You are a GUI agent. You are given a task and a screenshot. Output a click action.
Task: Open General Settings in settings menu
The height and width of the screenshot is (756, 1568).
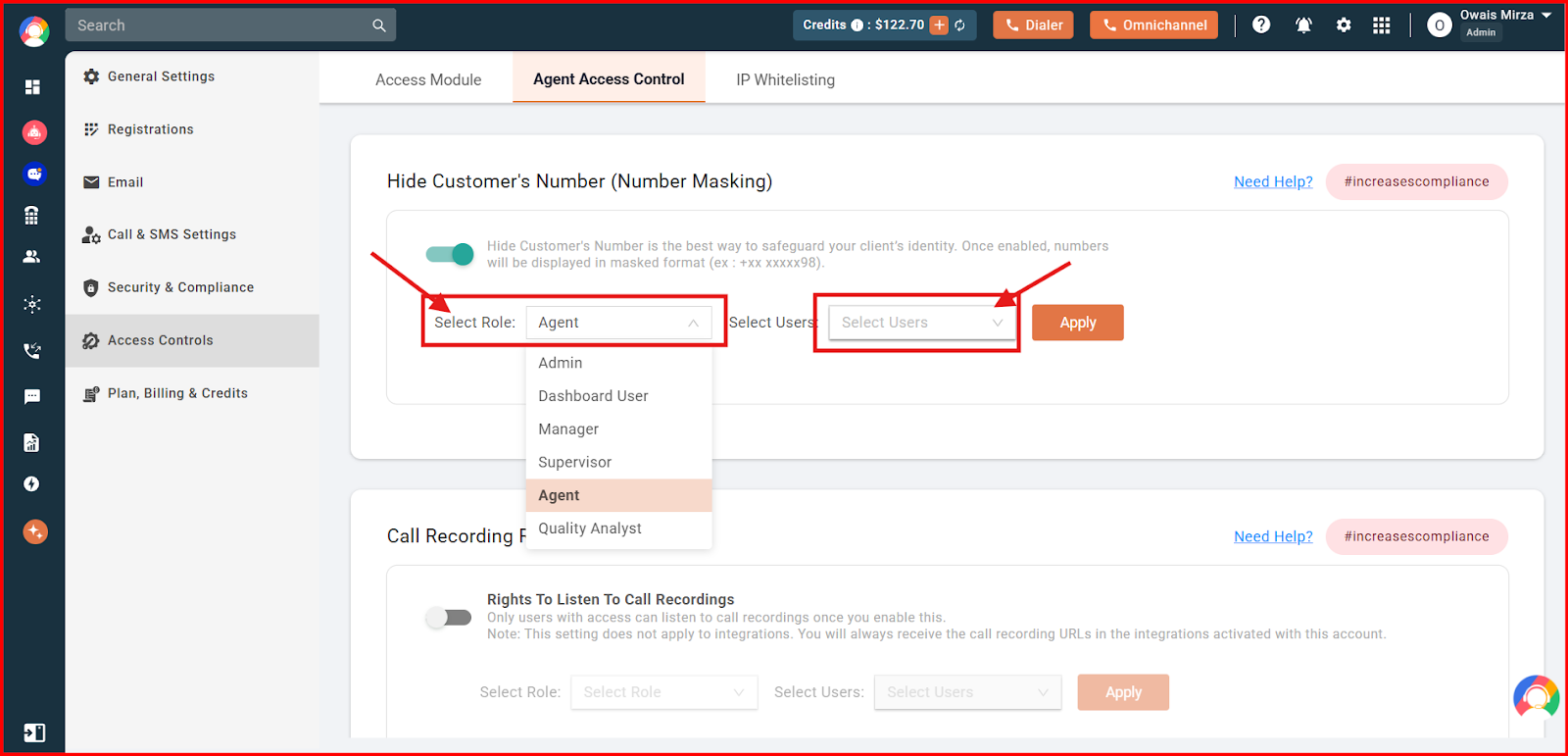coord(192,76)
